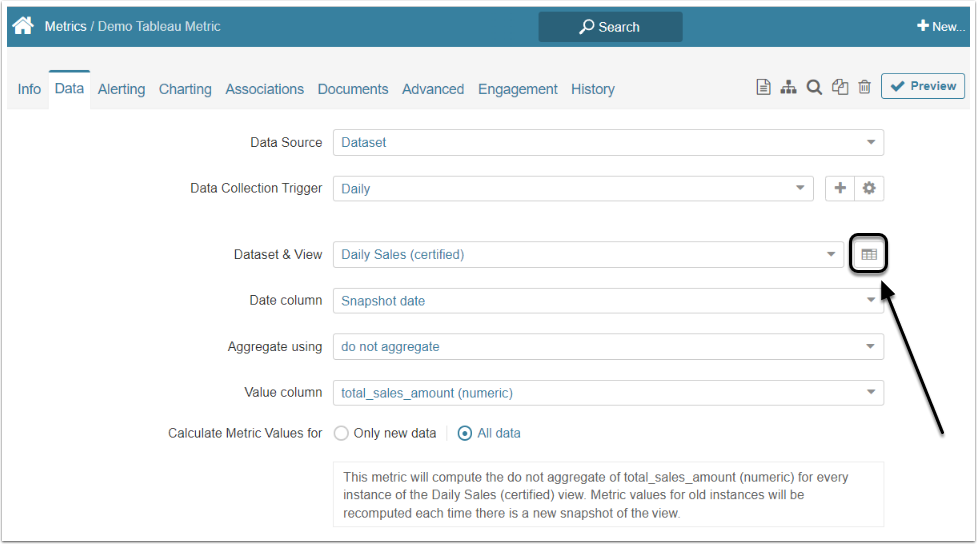Click the home icon
The height and width of the screenshot is (544, 977).
[23, 26]
